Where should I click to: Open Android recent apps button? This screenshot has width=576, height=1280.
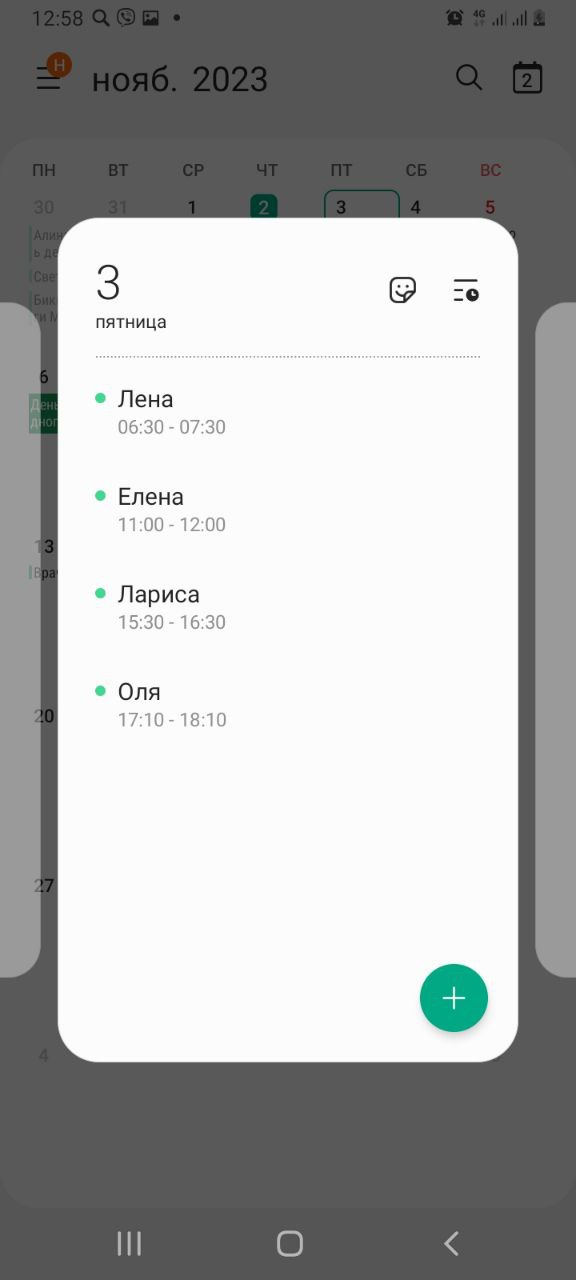coord(129,1243)
